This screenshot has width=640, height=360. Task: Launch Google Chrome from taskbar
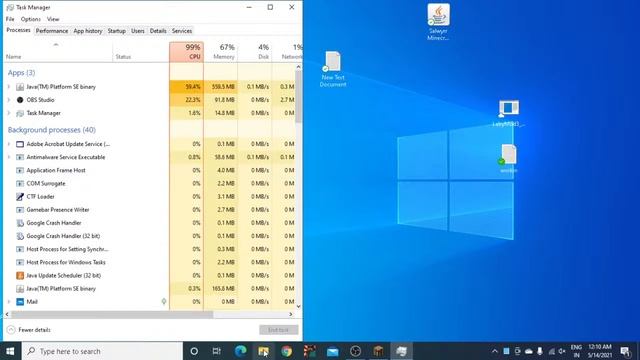point(287,351)
